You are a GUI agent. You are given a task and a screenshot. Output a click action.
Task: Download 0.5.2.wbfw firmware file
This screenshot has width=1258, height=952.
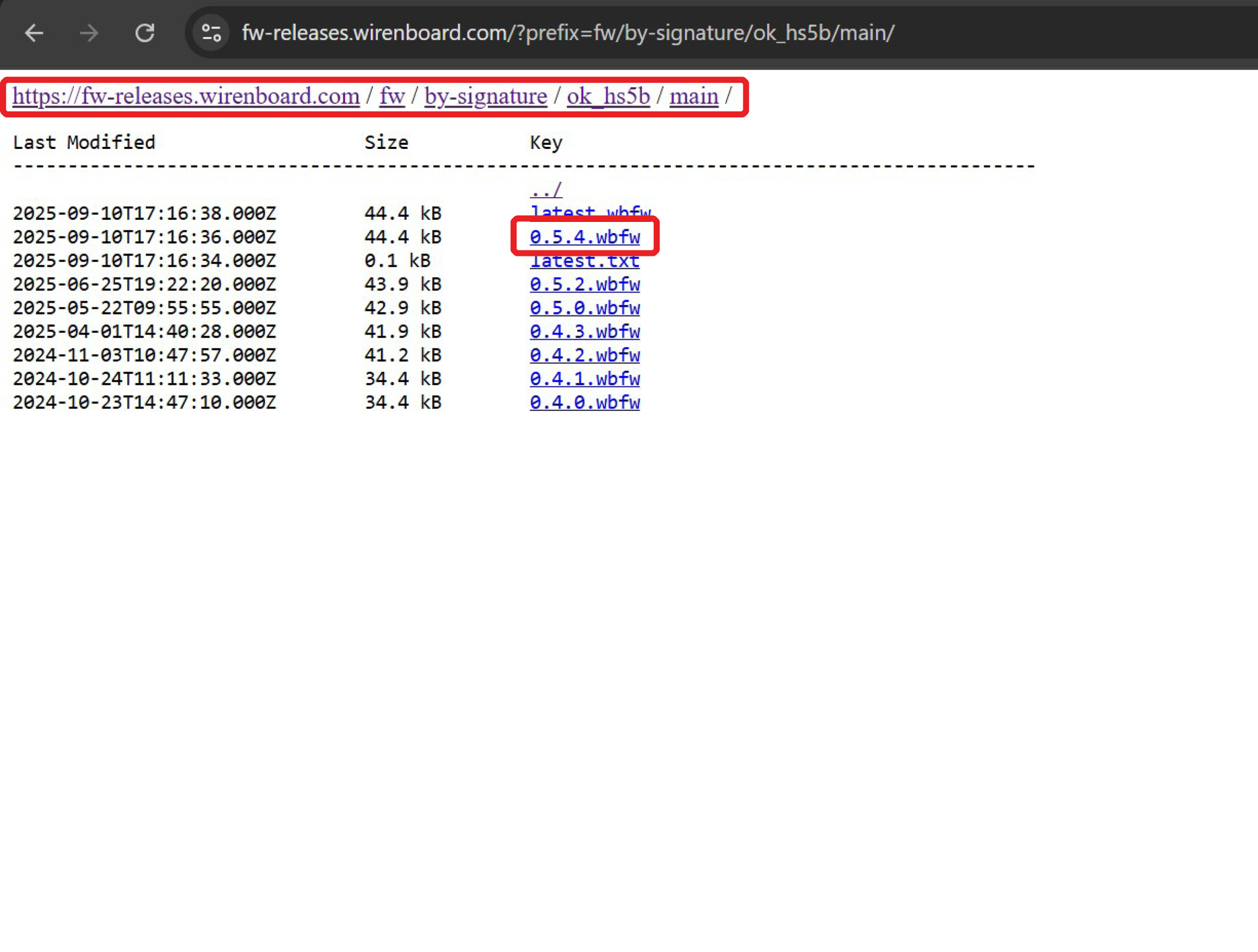[x=585, y=284]
